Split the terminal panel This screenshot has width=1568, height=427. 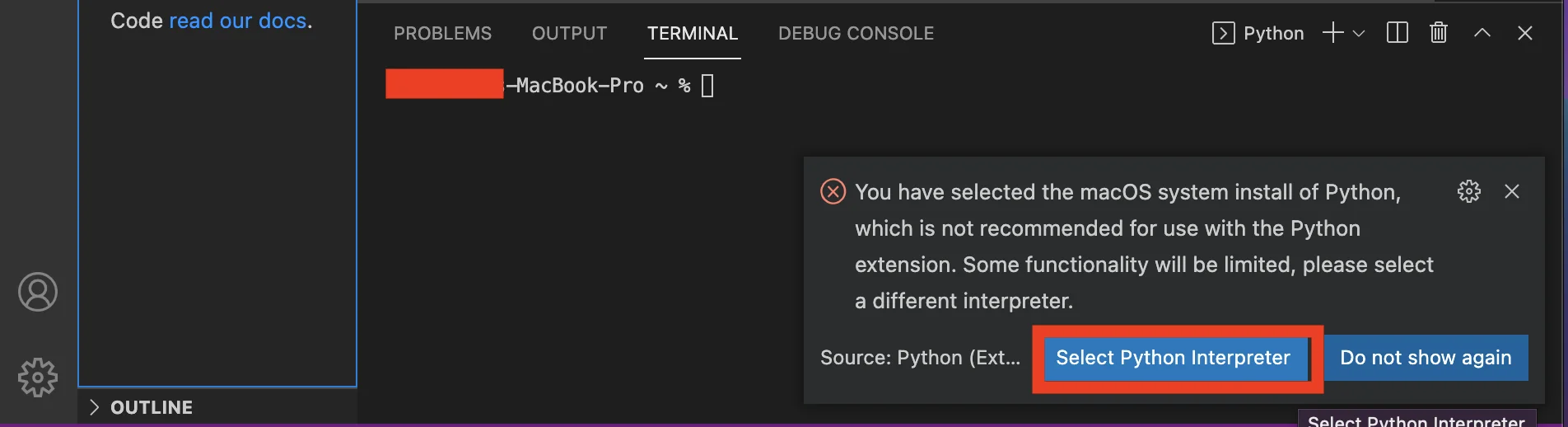[x=1398, y=33]
